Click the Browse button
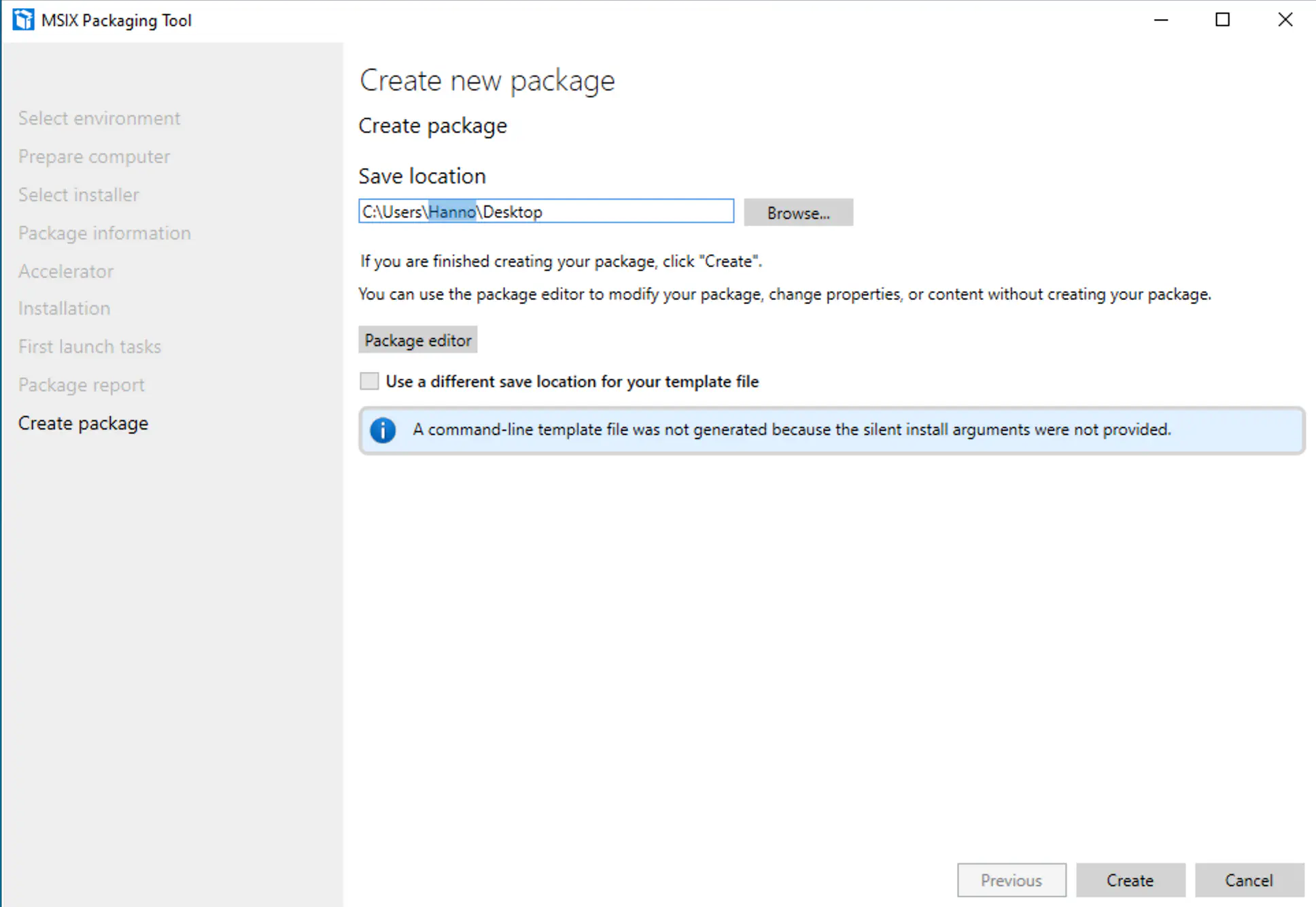Image resolution: width=1316 pixels, height=907 pixels. click(x=798, y=212)
